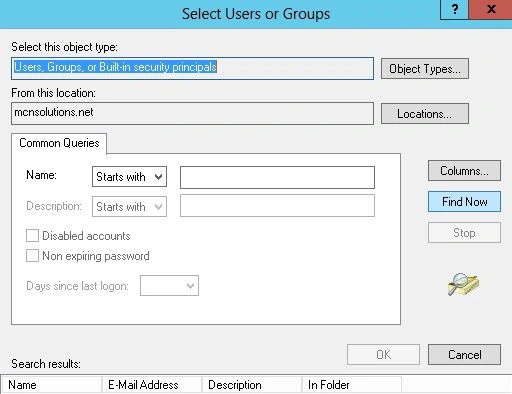Sort results by In Folder column
This screenshot has width=512, height=394.
tap(352, 385)
